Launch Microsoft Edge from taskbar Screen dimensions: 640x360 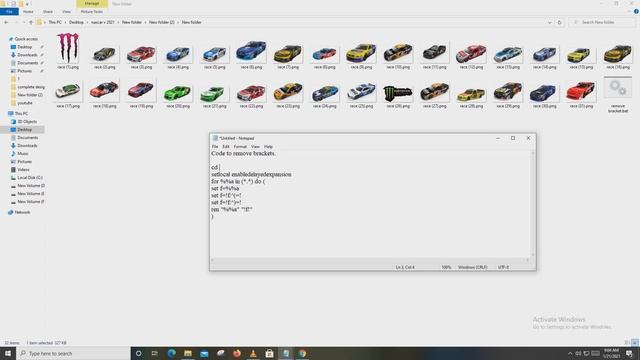click(171, 353)
